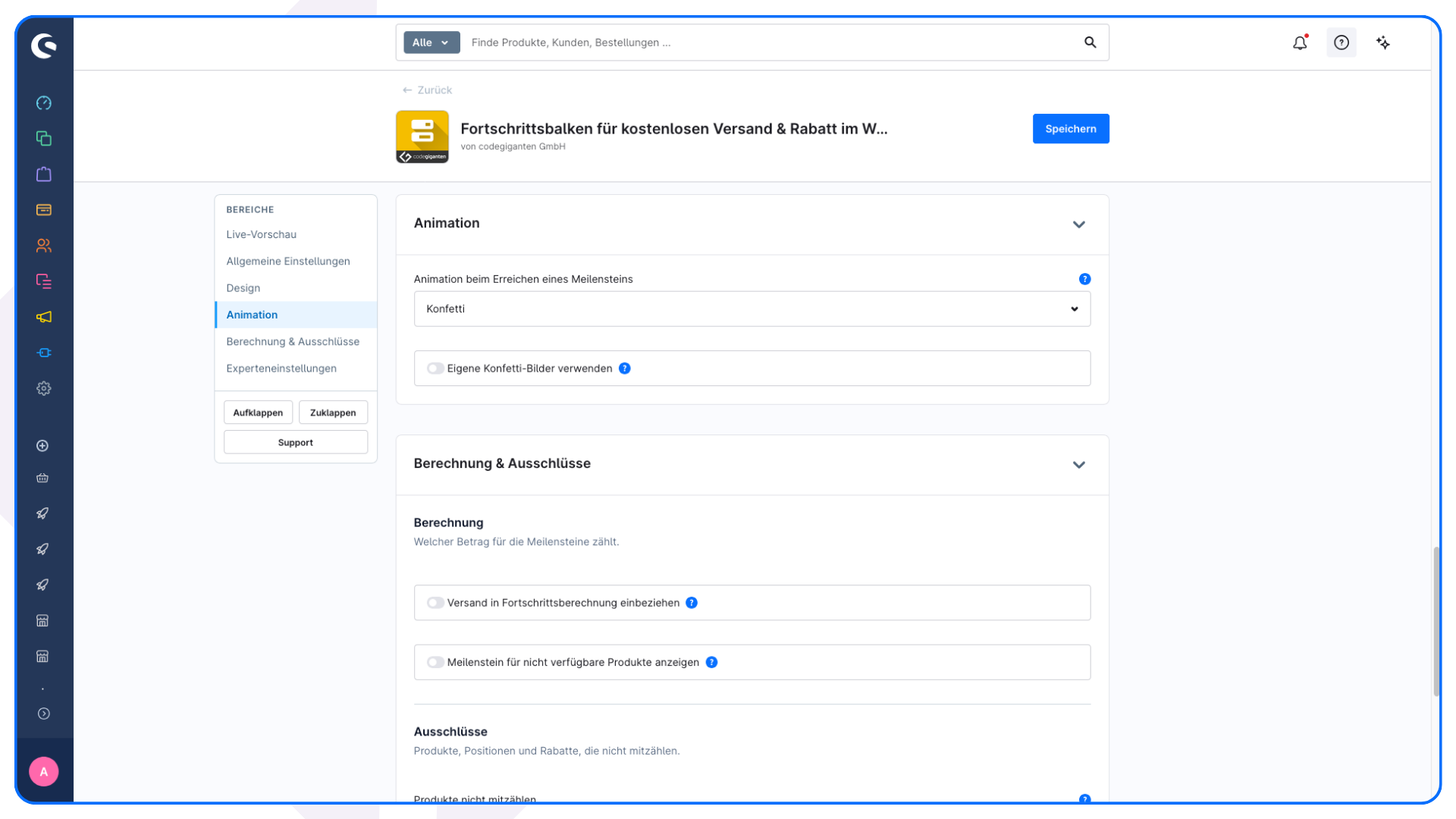
Task: Toggle Meilenstein für nicht verfügbare Produkte anzeigen
Action: (435, 662)
